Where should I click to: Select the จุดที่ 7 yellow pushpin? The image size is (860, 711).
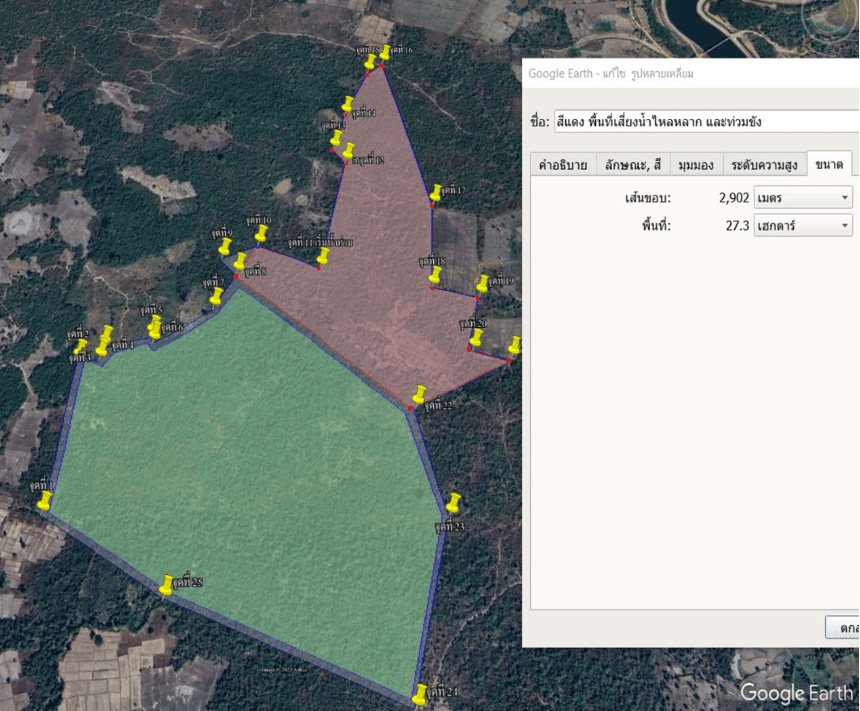pos(216,296)
